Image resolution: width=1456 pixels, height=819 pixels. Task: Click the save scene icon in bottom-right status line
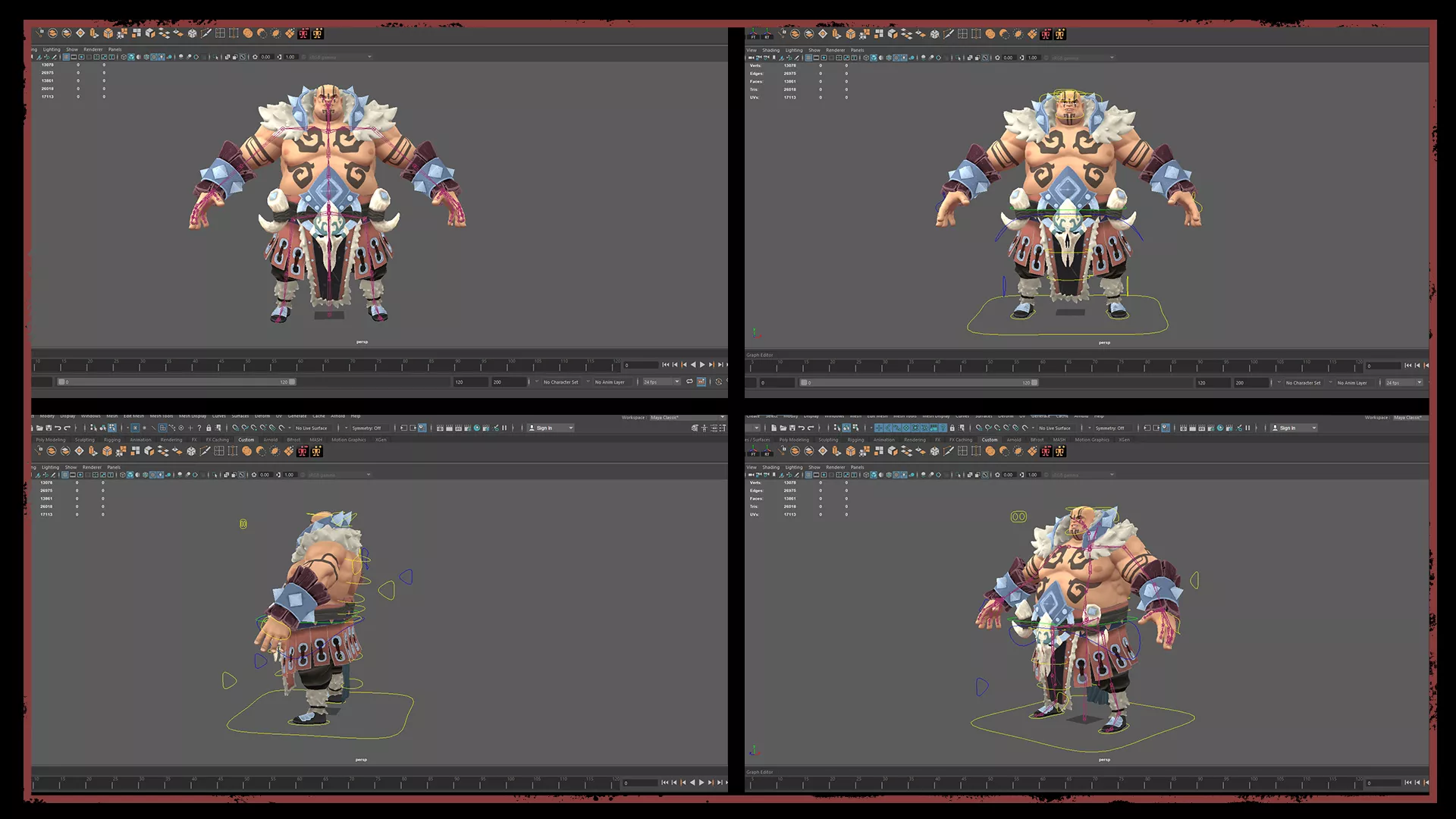[792, 428]
